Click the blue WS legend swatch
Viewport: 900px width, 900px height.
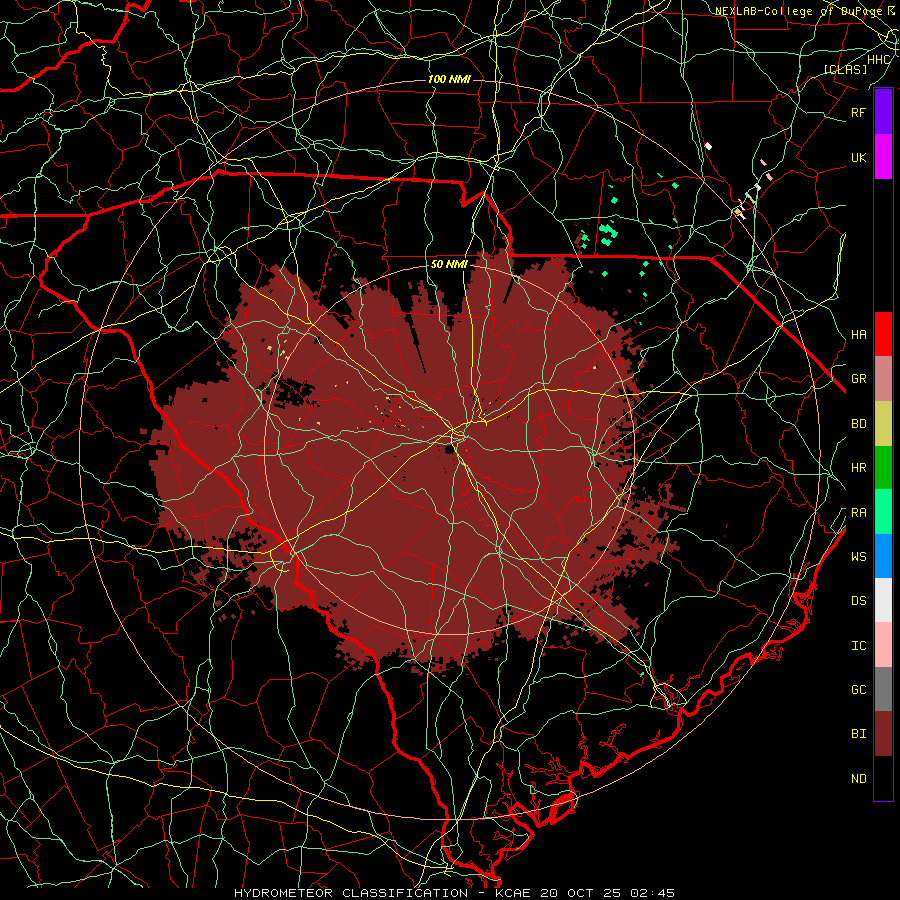[x=883, y=556]
